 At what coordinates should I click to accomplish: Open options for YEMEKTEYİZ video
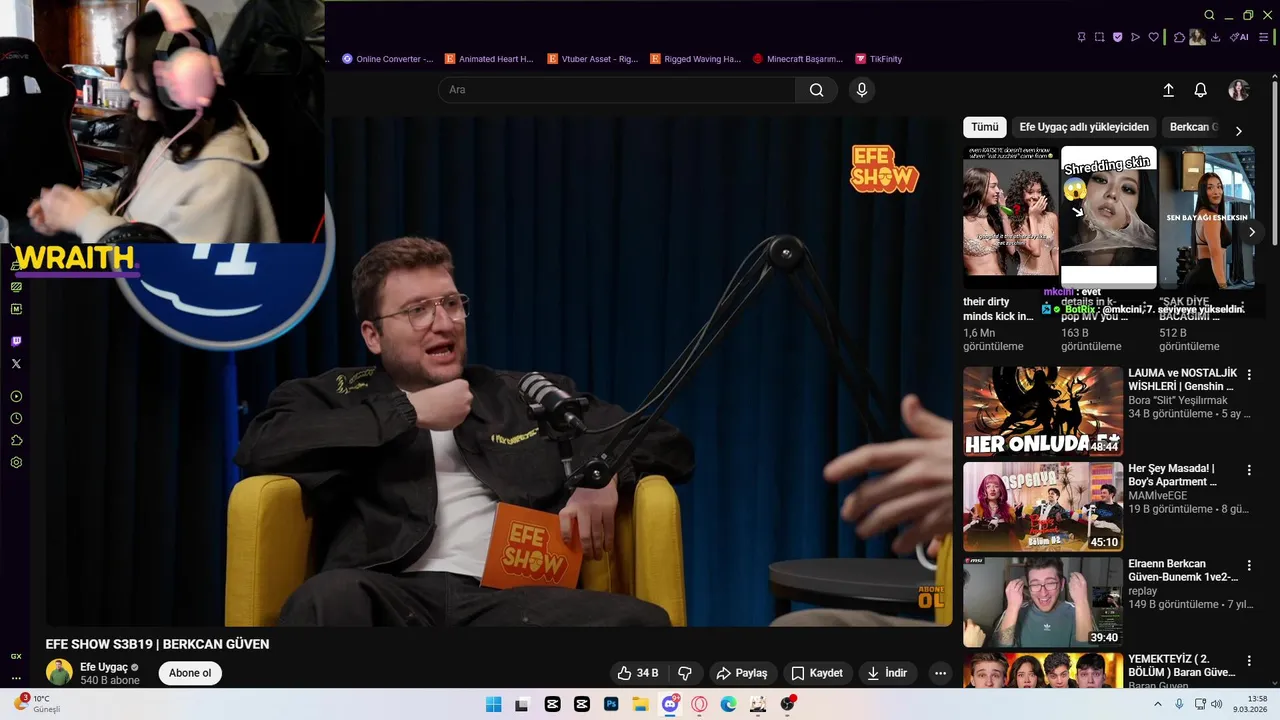[x=1249, y=661]
